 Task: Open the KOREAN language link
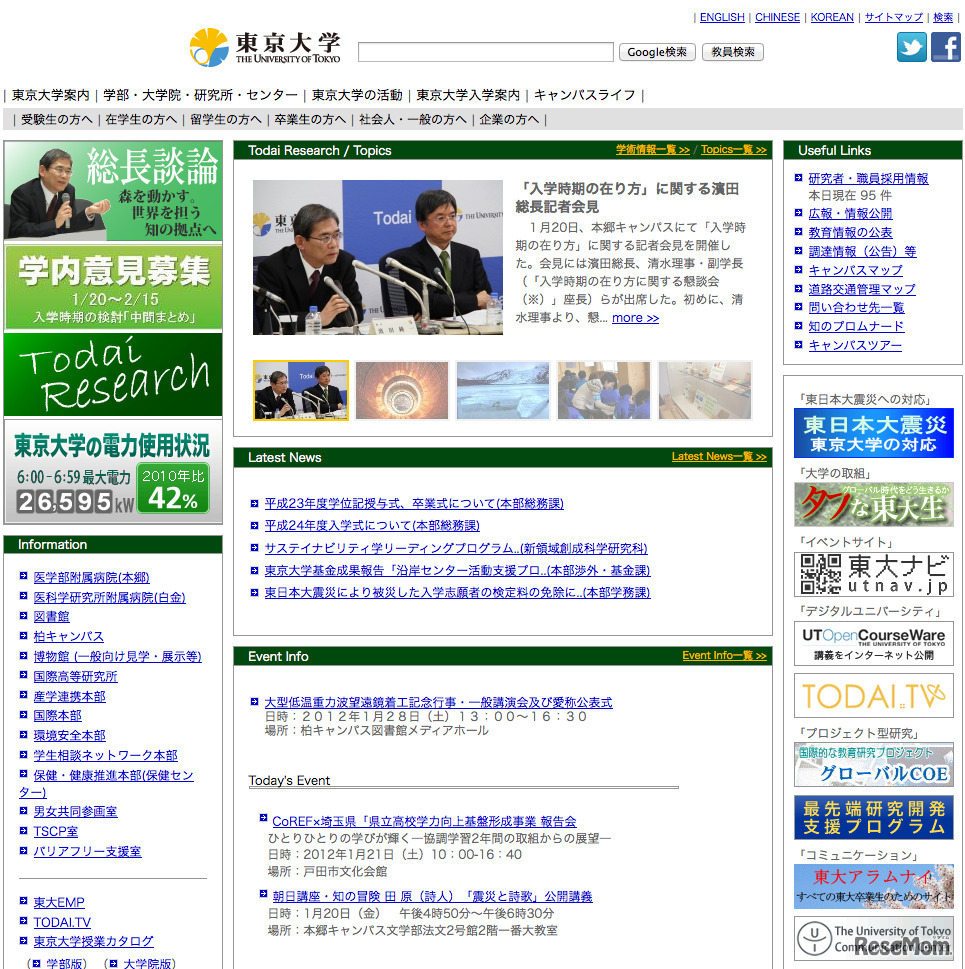click(x=832, y=17)
